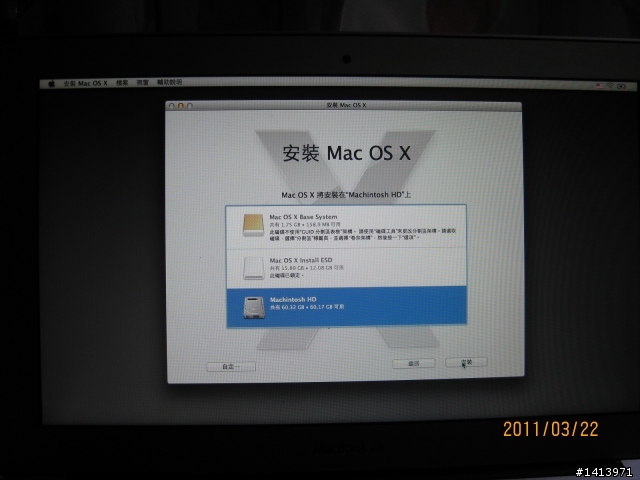Click the Wi-Fi status icon
The width and height of the screenshot is (640, 480).
pos(610,86)
